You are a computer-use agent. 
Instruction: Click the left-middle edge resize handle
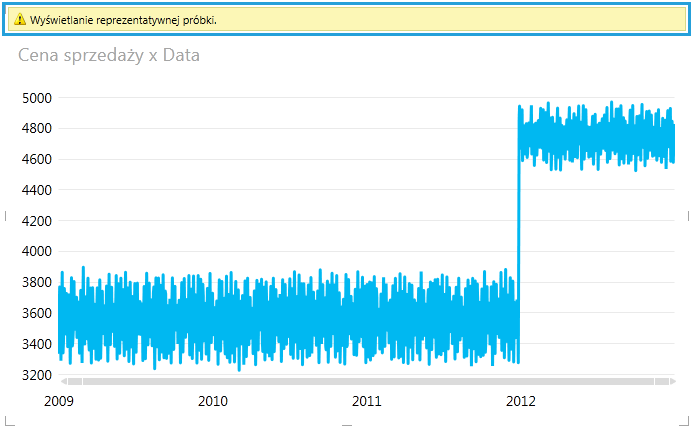(x=5, y=215)
